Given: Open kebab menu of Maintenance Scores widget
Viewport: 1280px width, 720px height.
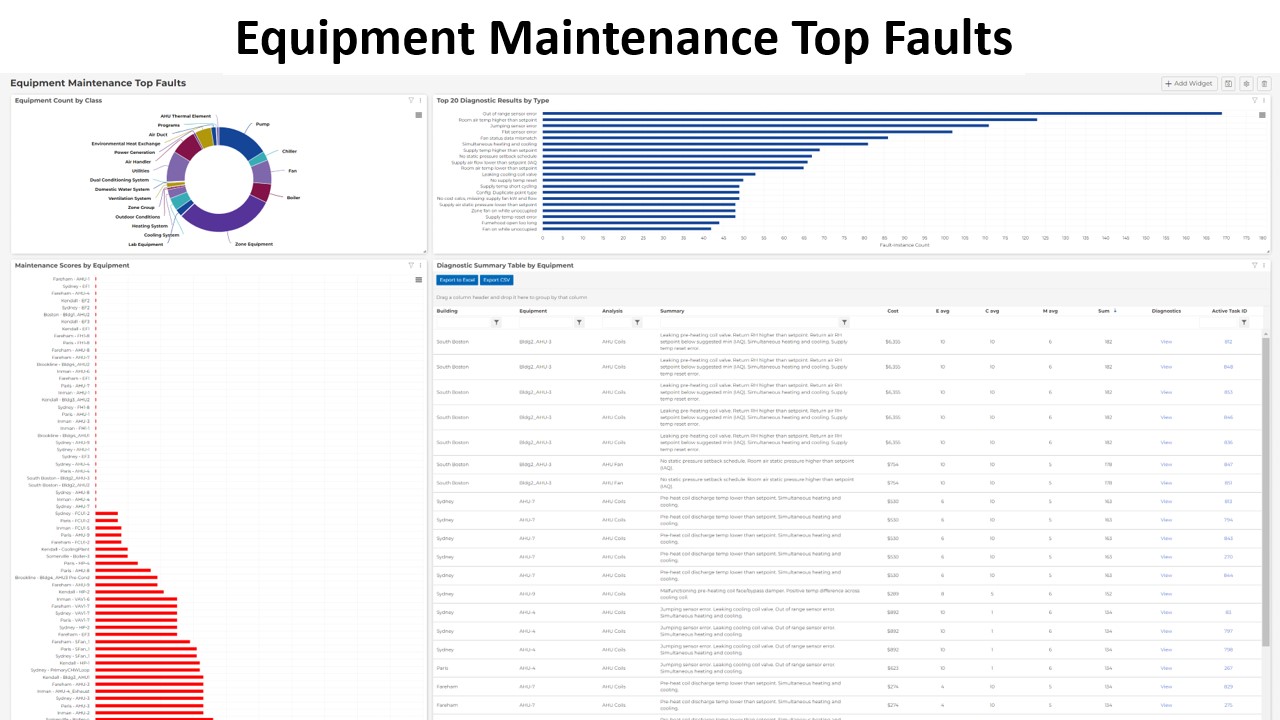Looking at the screenshot, I should [420, 265].
